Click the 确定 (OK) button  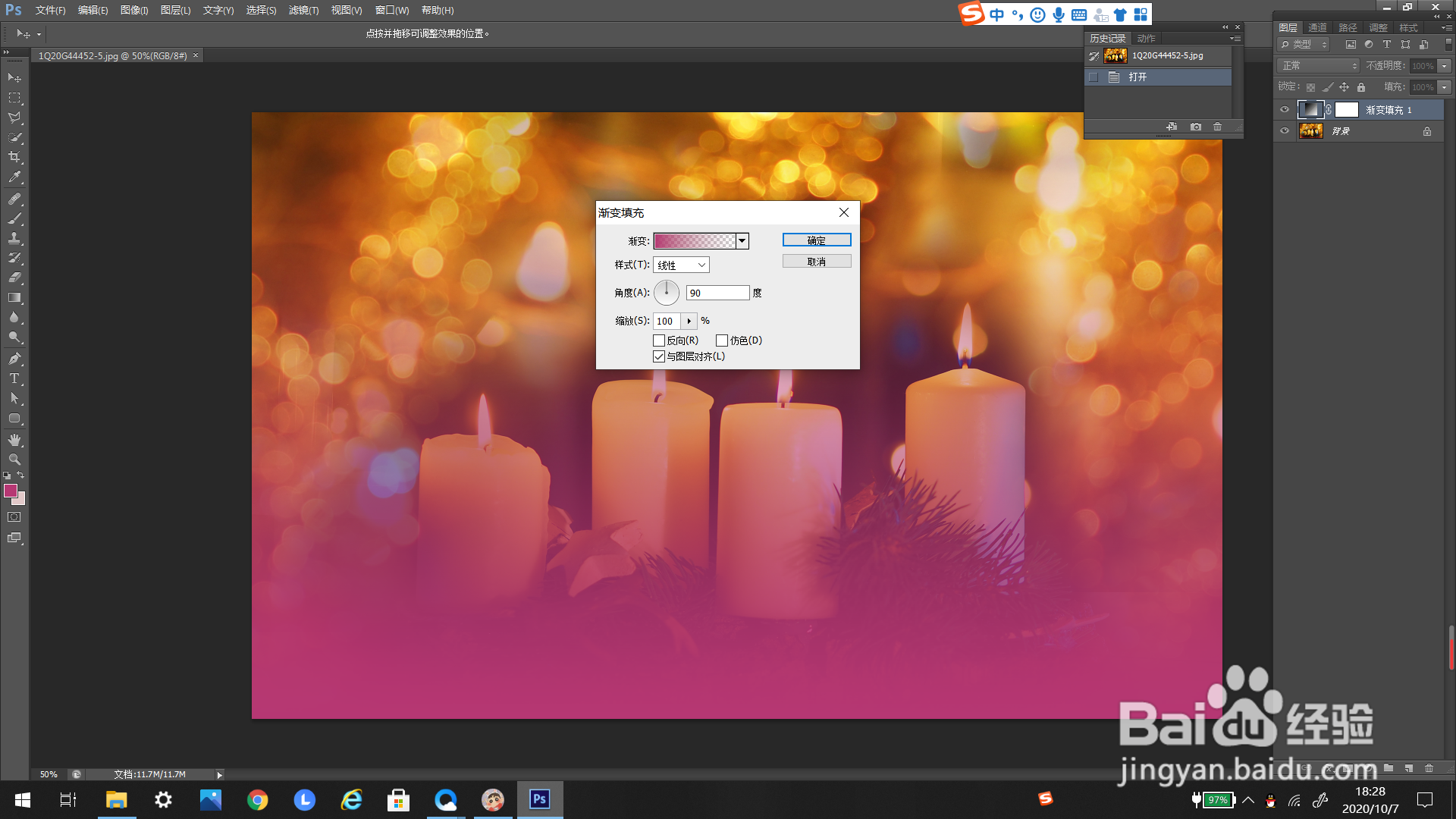[816, 240]
